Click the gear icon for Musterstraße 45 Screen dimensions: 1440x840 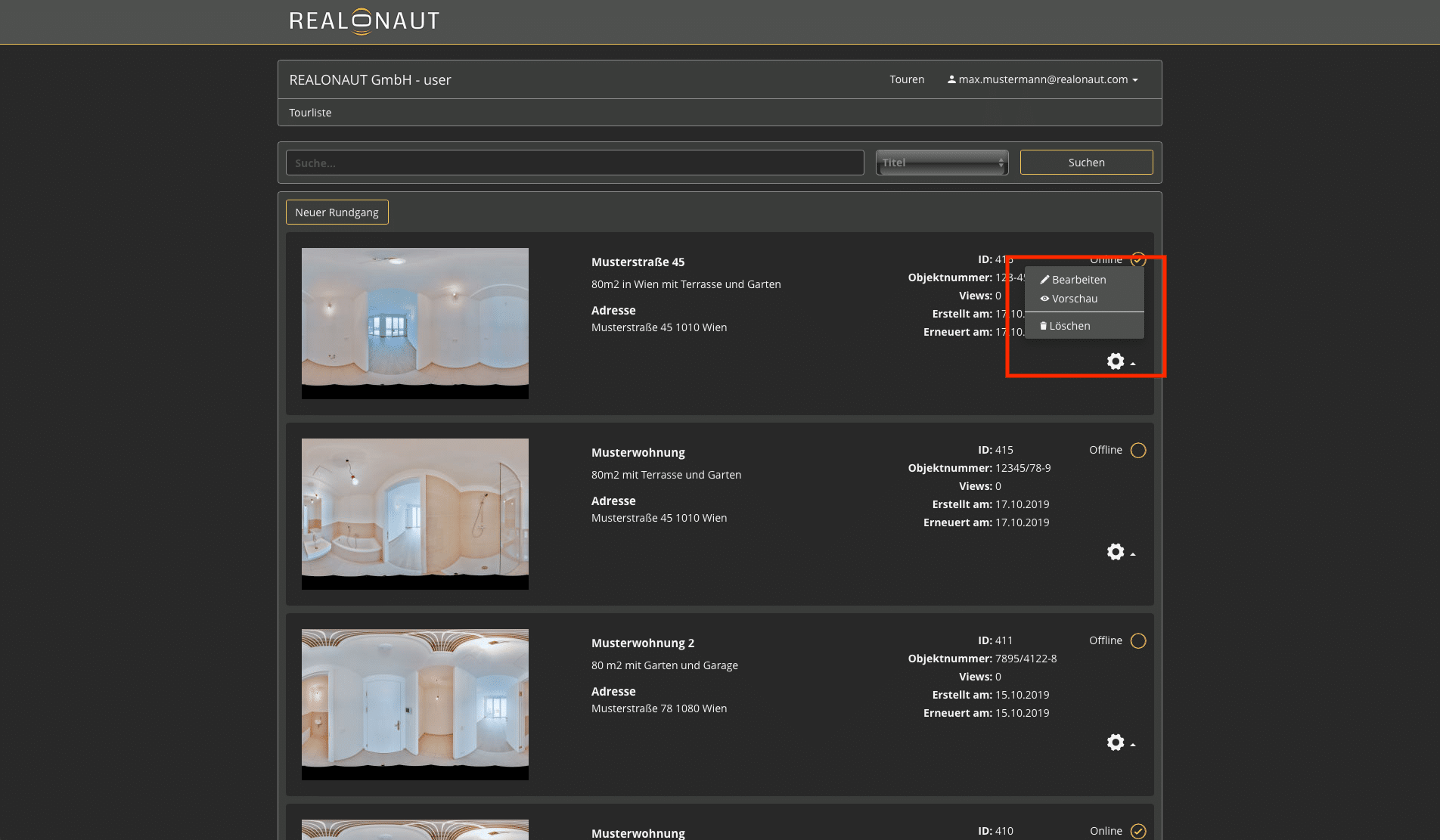(x=1116, y=361)
